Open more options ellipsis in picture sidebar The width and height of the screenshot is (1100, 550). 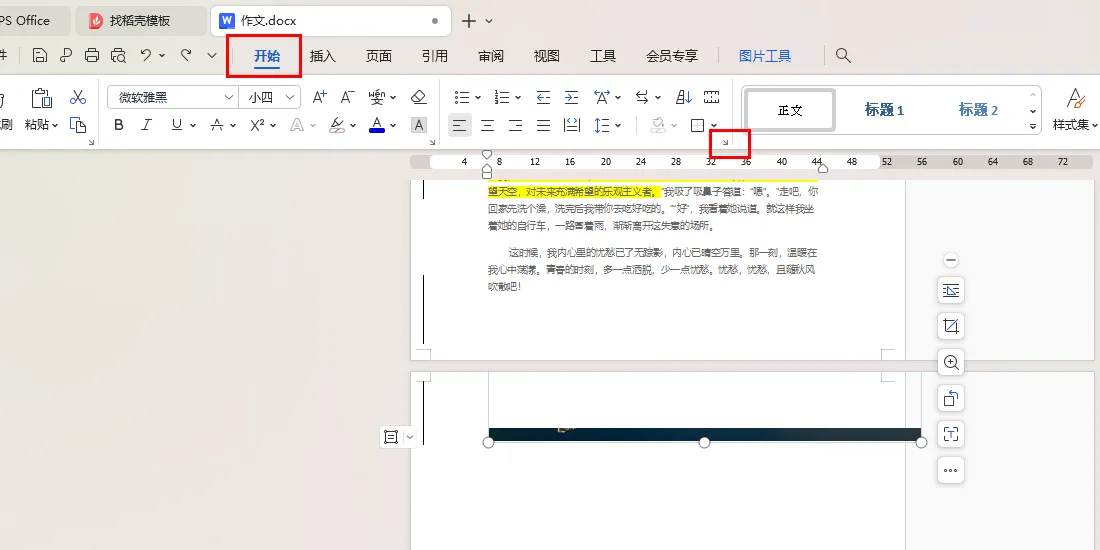pyautogui.click(x=951, y=471)
